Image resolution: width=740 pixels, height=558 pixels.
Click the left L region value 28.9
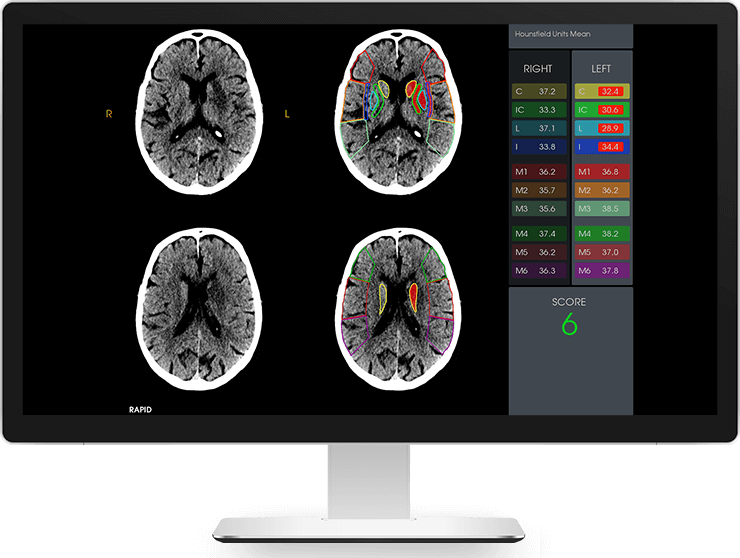(610, 129)
